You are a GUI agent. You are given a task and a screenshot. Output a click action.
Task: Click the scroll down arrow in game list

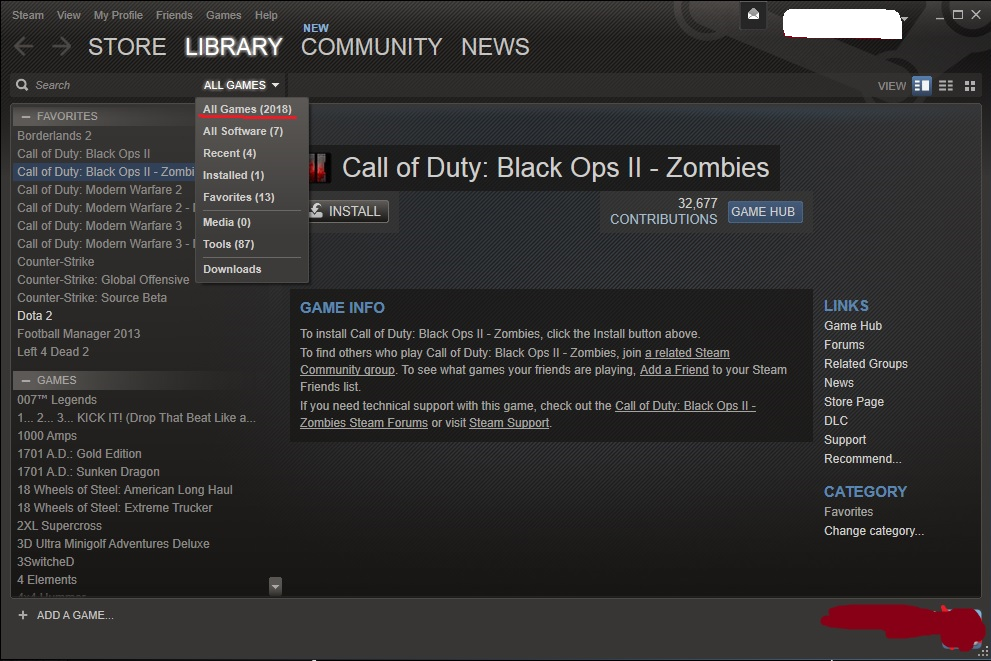[x=275, y=586]
